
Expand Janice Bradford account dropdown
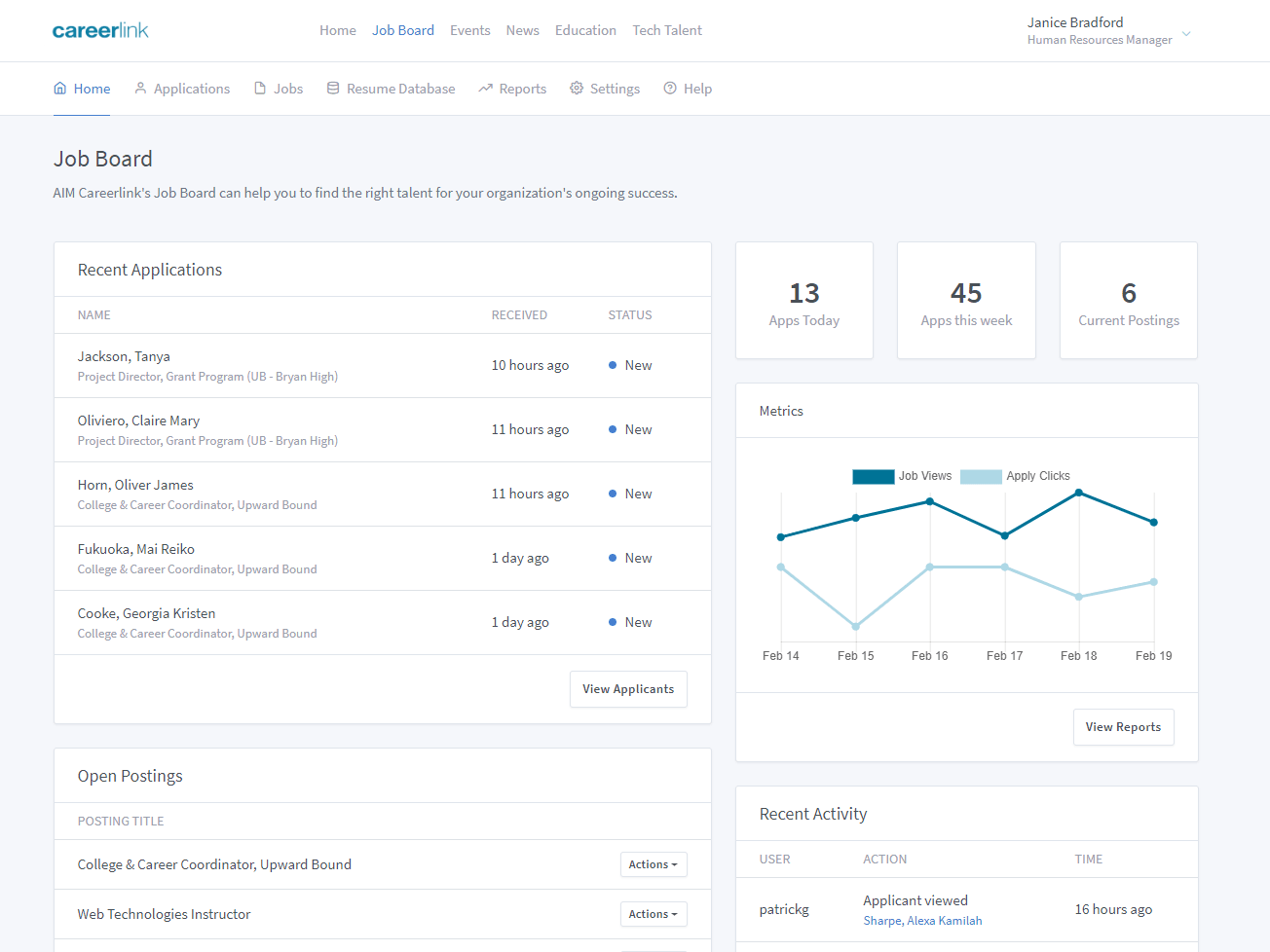click(1186, 34)
